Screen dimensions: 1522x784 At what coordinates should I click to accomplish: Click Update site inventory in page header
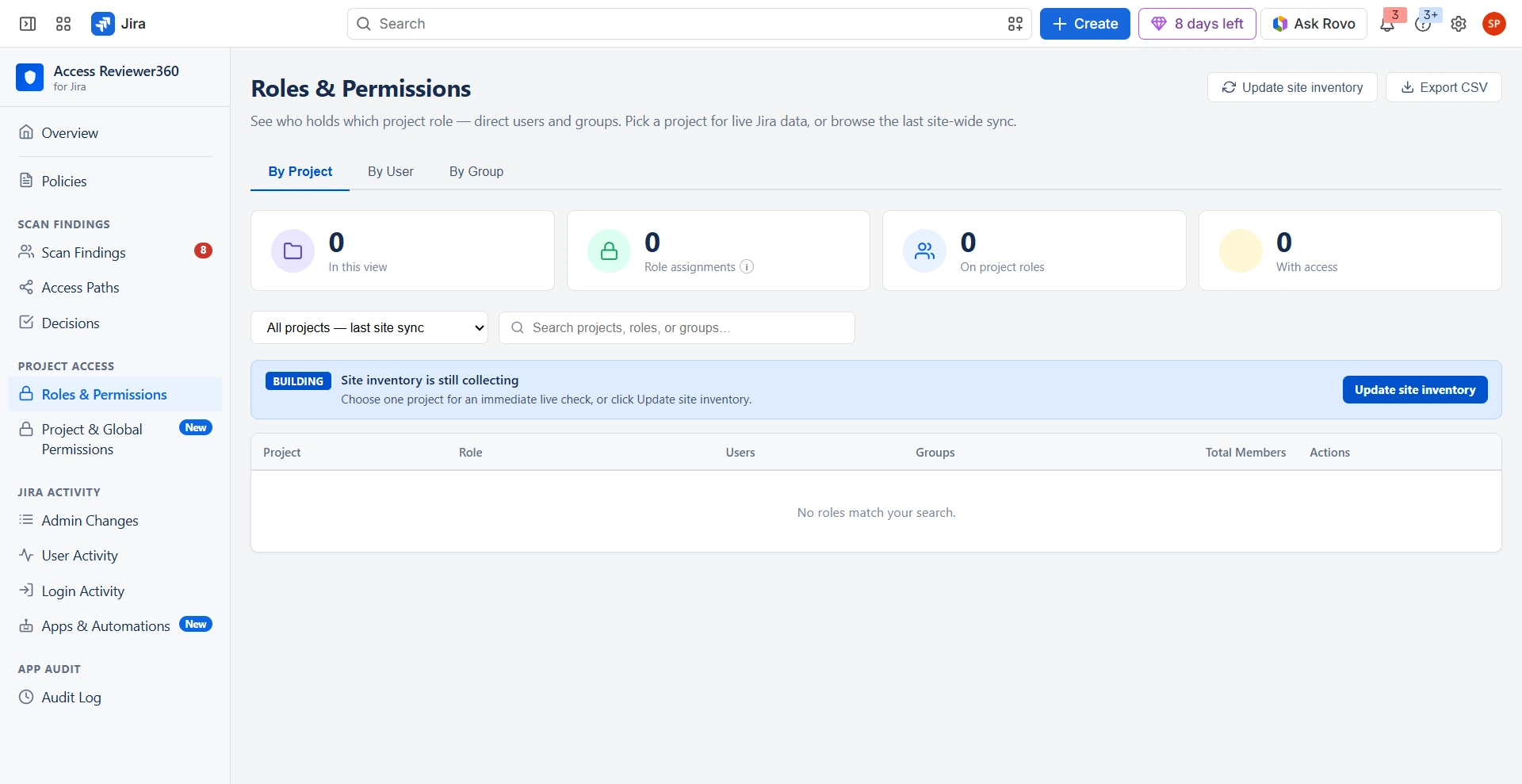1292,87
